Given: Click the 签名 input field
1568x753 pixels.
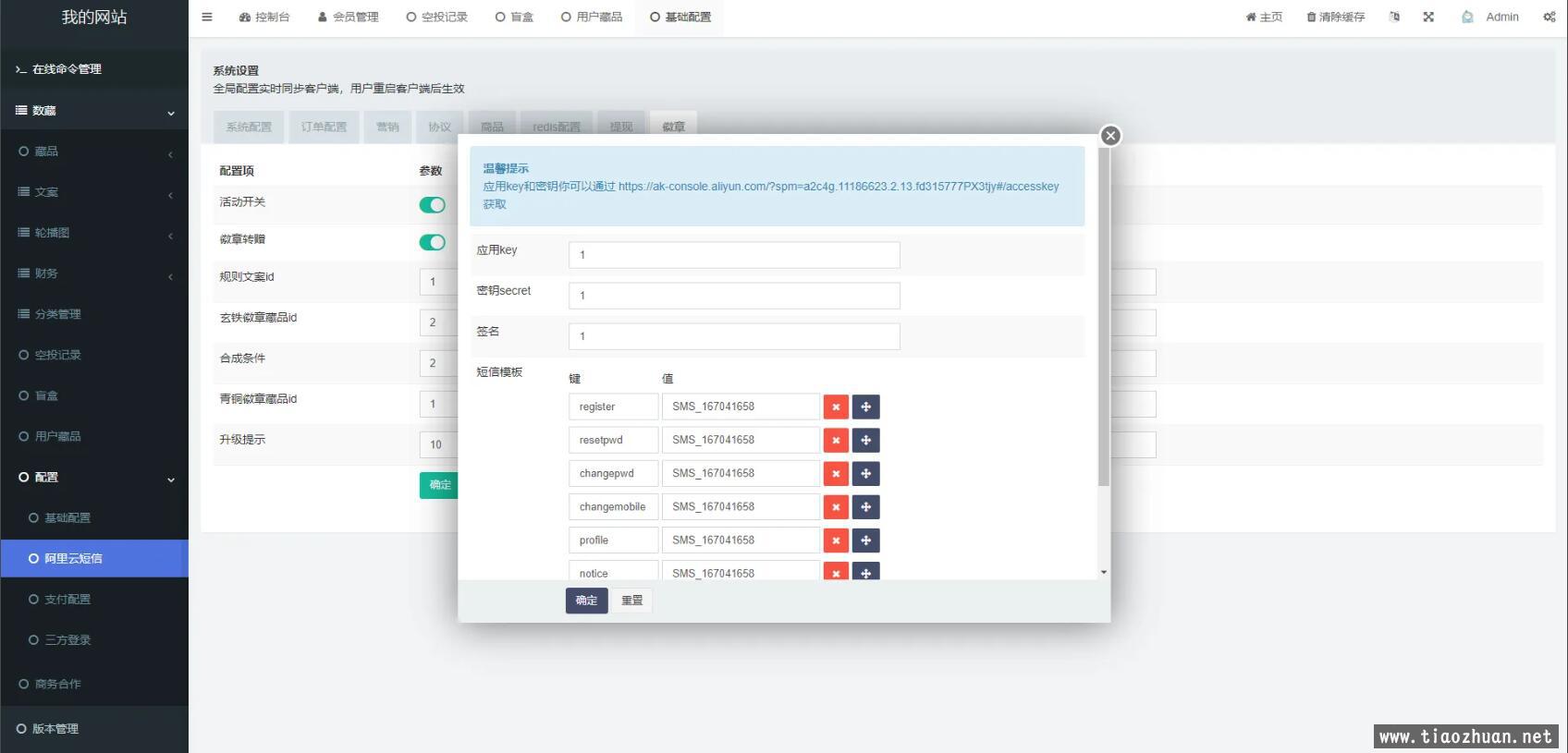Looking at the screenshot, I should (x=734, y=336).
